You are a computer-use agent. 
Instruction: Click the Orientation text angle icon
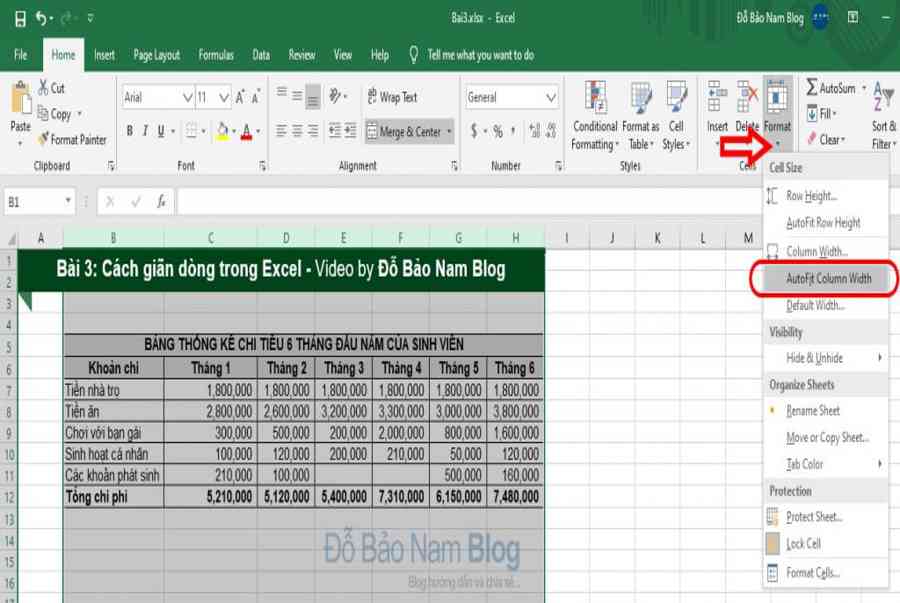(335, 96)
